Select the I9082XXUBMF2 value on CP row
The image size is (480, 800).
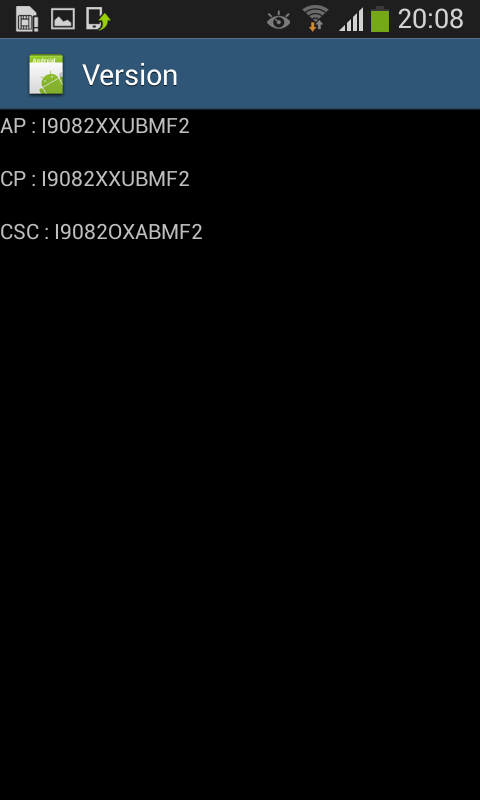[x=115, y=179]
